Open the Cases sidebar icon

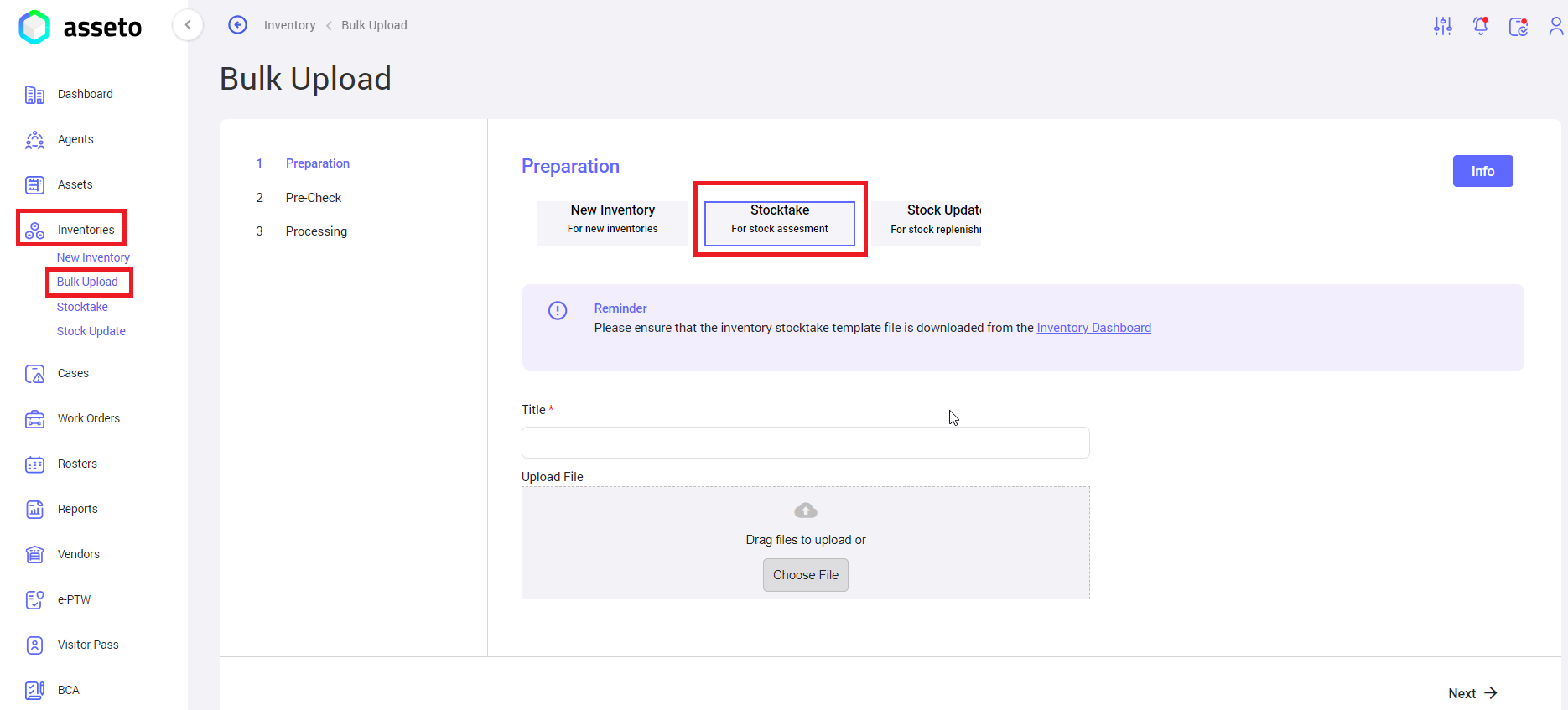click(x=34, y=374)
